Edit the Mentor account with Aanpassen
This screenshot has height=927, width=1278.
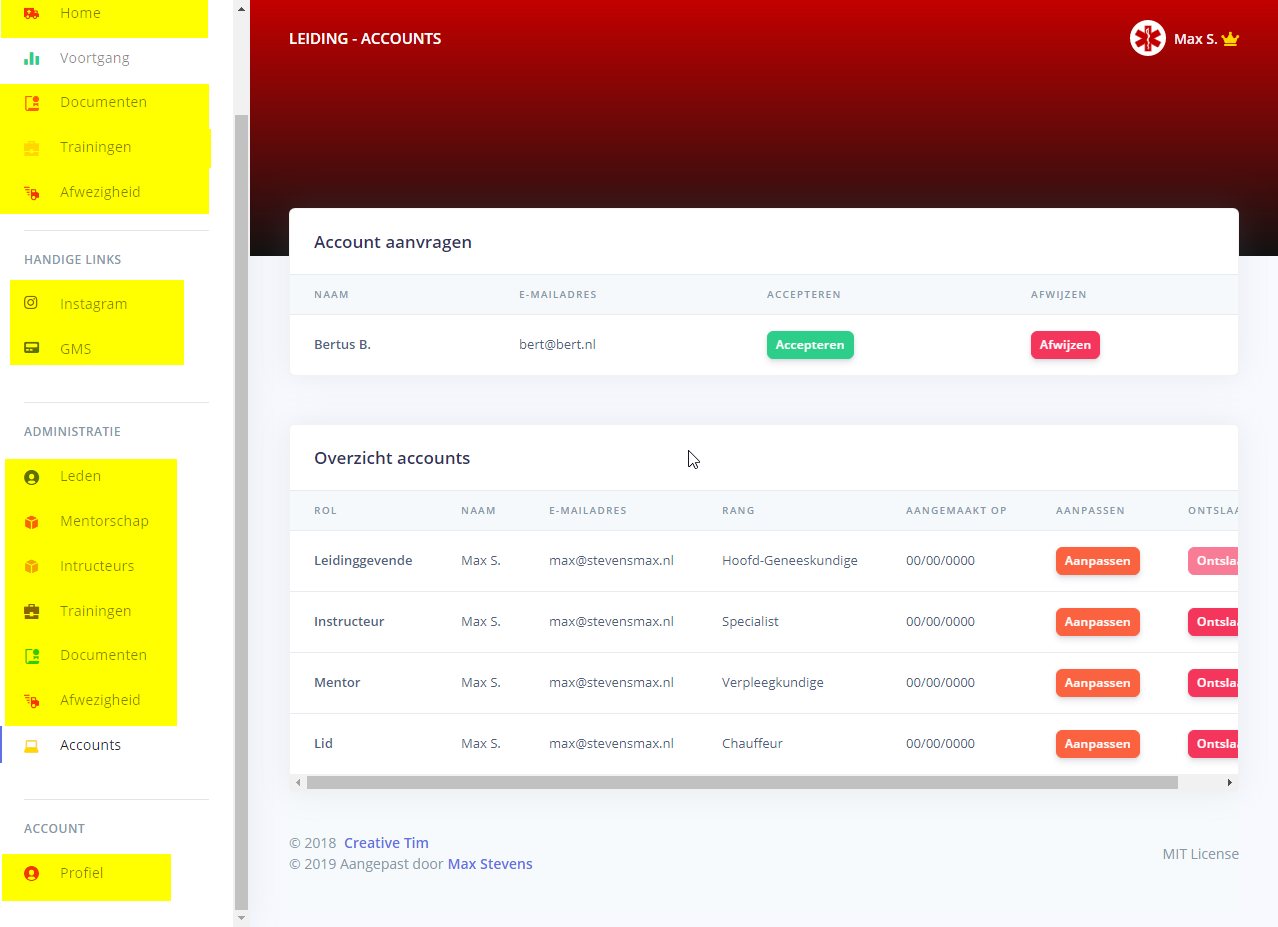click(1097, 683)
